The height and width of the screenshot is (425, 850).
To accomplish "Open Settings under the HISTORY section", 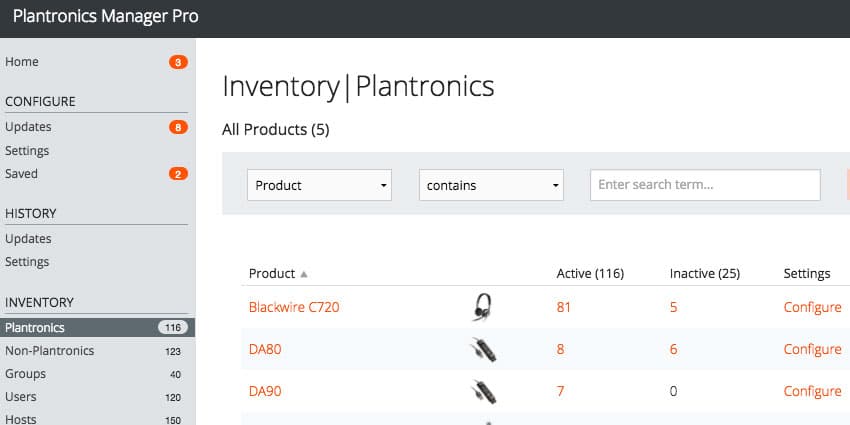I will tap(27, 262).
